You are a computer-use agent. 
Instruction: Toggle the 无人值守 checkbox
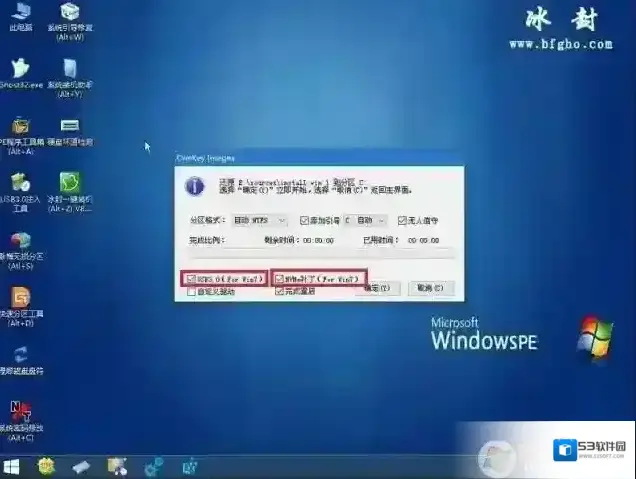(x=402, y=220)
